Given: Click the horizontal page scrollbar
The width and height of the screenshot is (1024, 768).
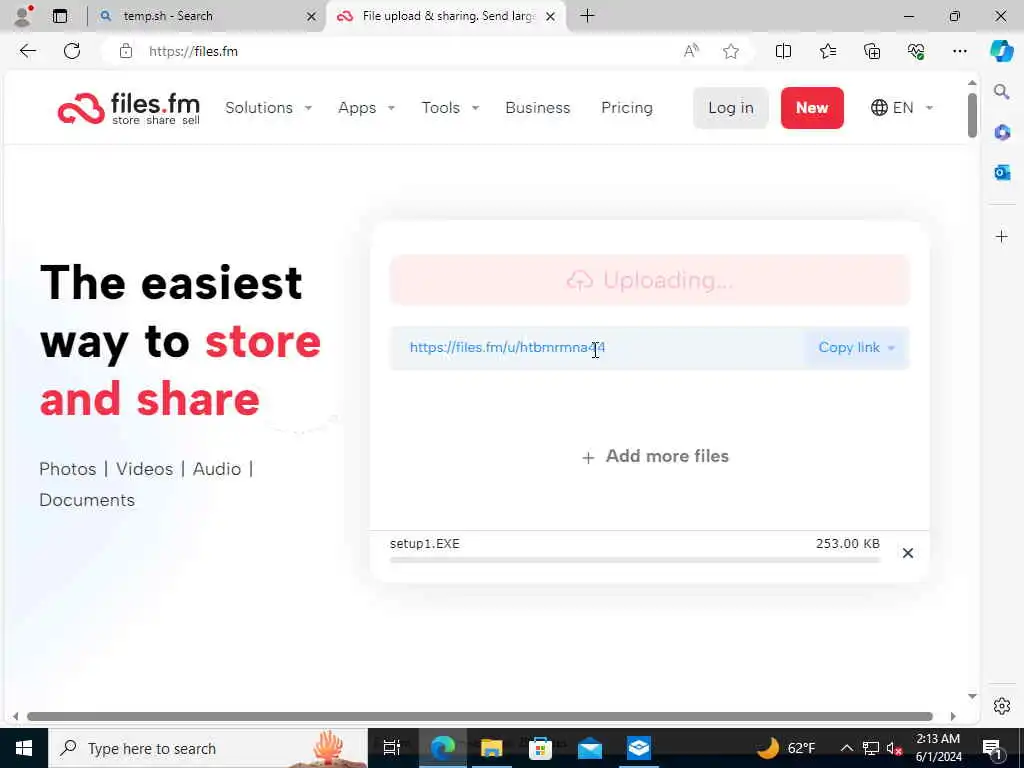Looking at the screenshot, I should 479,716.
